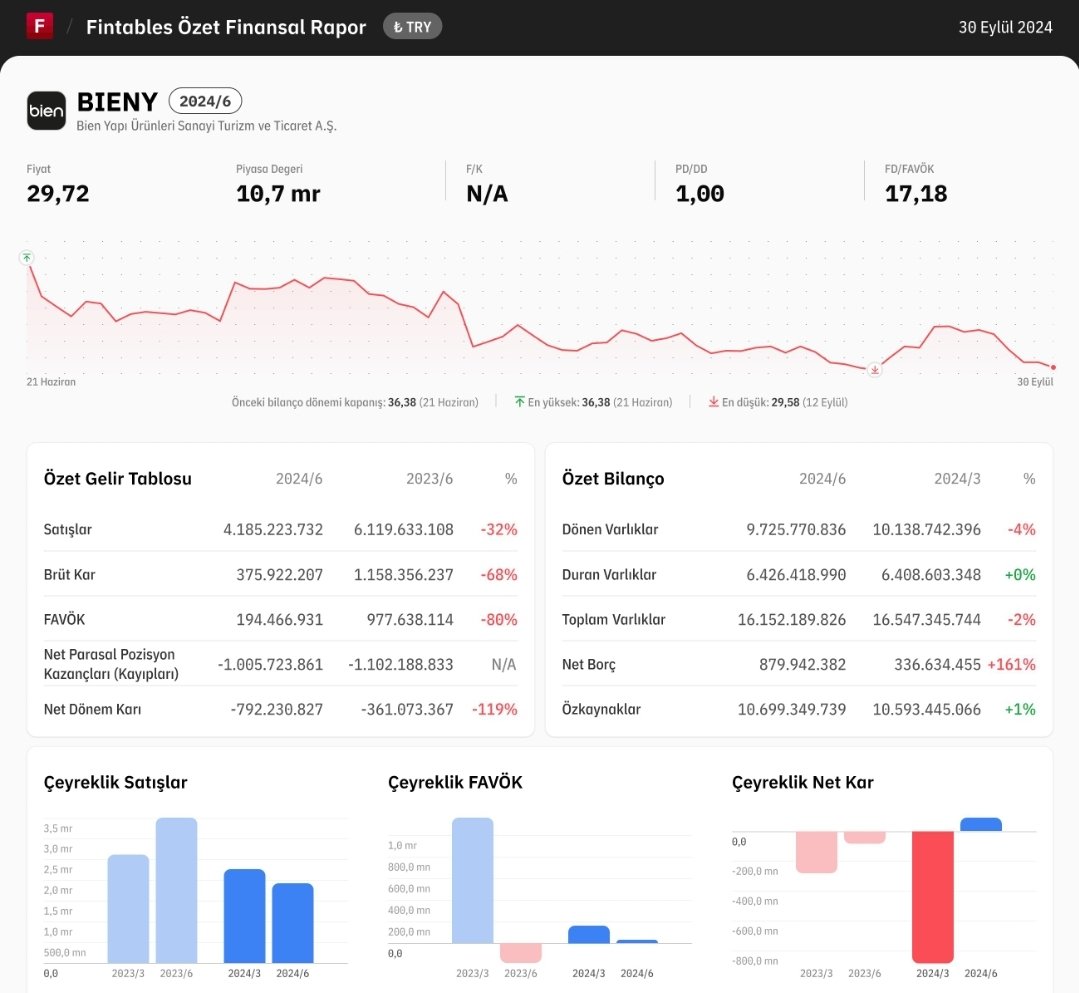Click the red Fintables F logo
Image resolution: width=1079 pixels, height=993 pixels.
tap(40, 26)
